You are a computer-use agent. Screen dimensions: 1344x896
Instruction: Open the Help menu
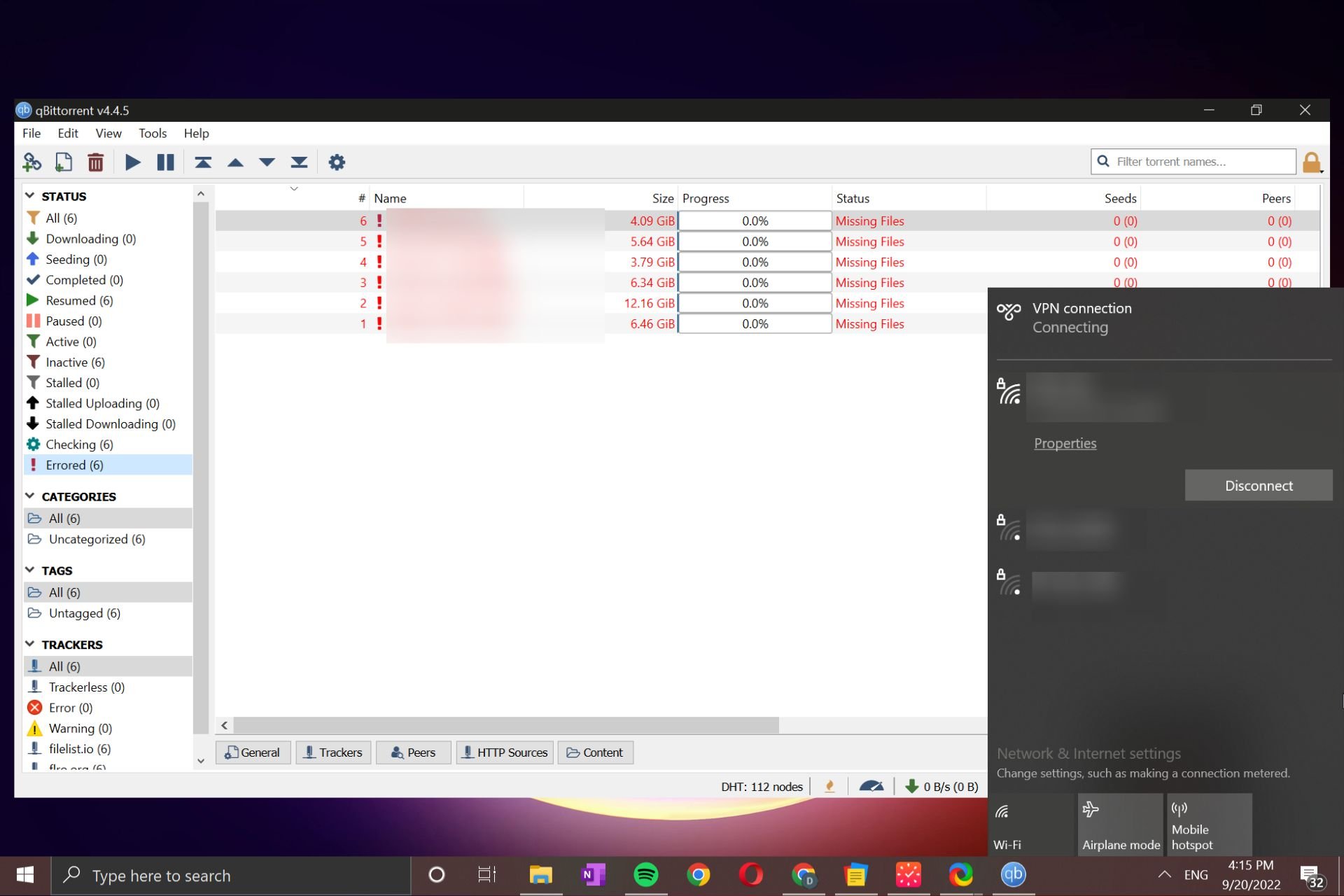197,133
